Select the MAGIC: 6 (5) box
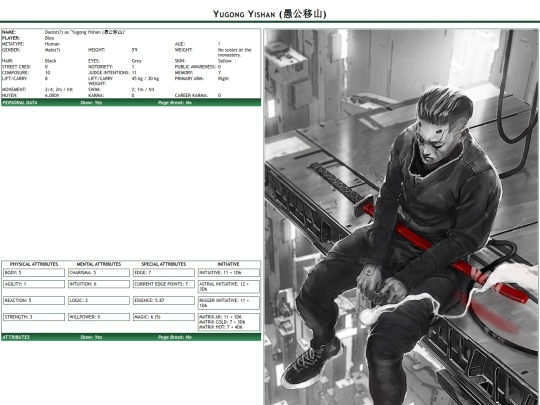The height and width of the screenshot is (405, 540). click(x=164, y=317)
